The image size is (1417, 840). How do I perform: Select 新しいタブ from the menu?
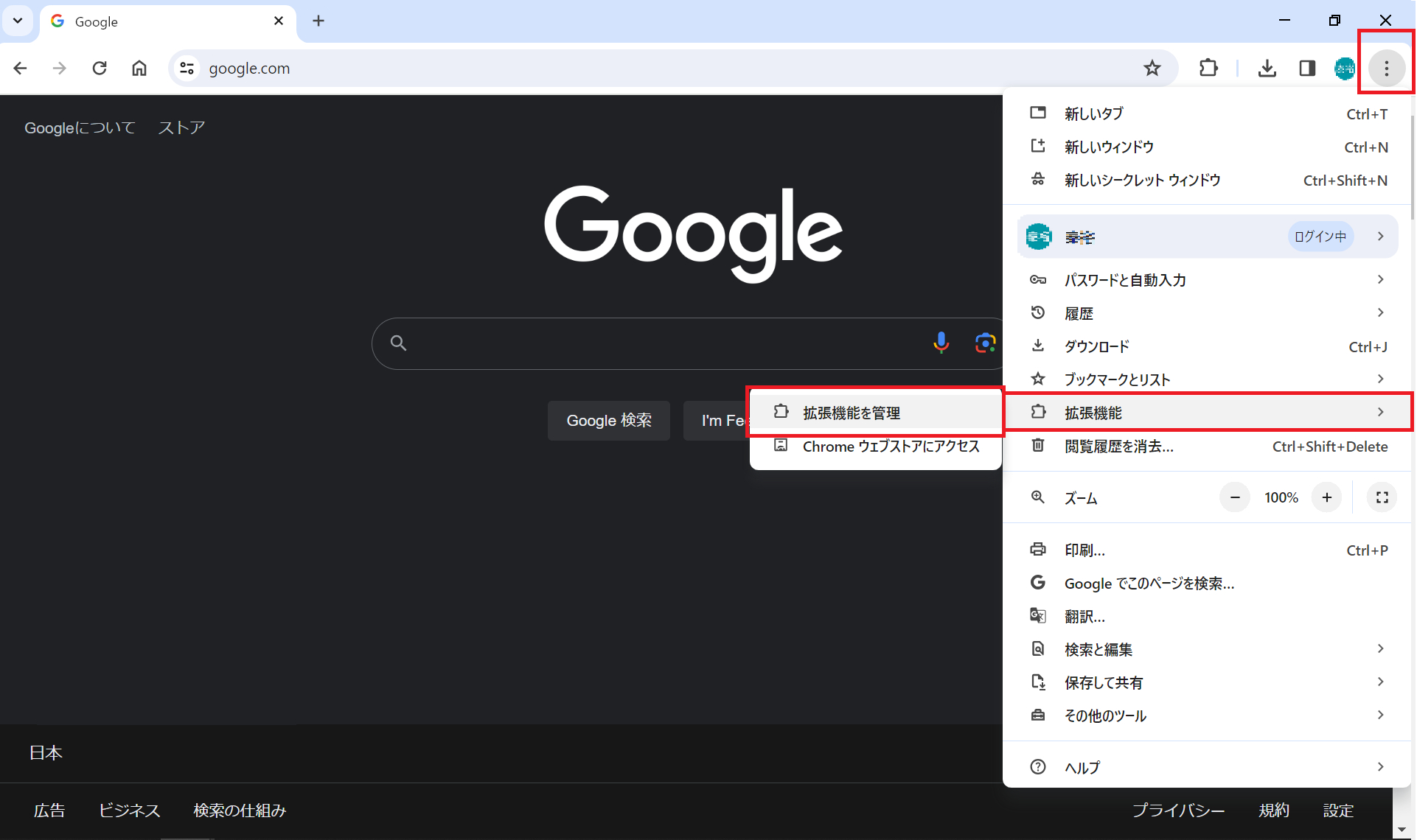click(x=1093, y=113)
